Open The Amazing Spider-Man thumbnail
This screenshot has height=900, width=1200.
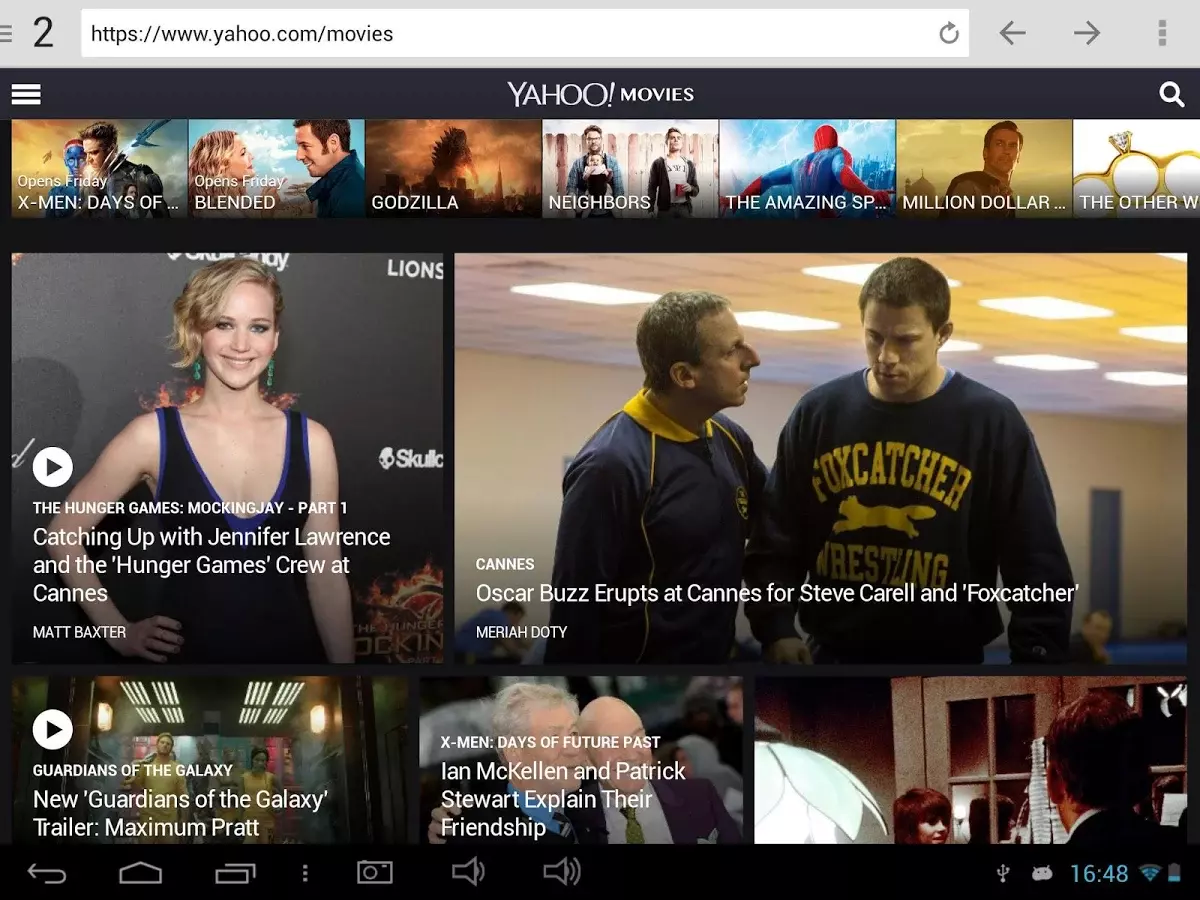(x=807, y=168)
